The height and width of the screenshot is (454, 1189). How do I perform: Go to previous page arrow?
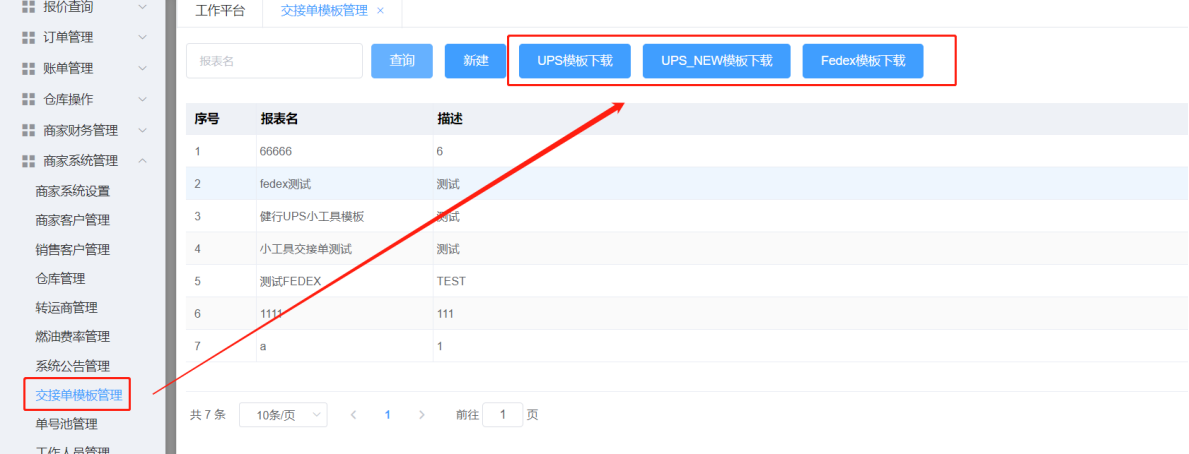353,414
